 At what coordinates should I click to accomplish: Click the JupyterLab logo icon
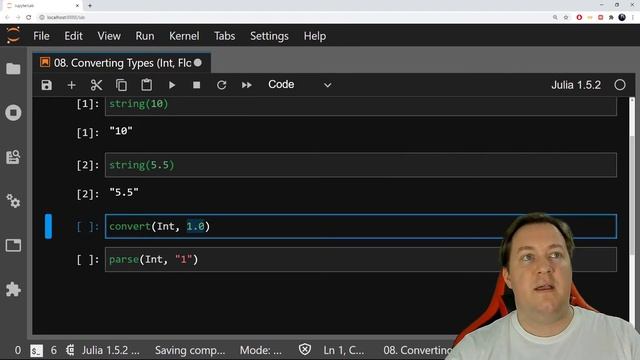click(x=13, y=36)
